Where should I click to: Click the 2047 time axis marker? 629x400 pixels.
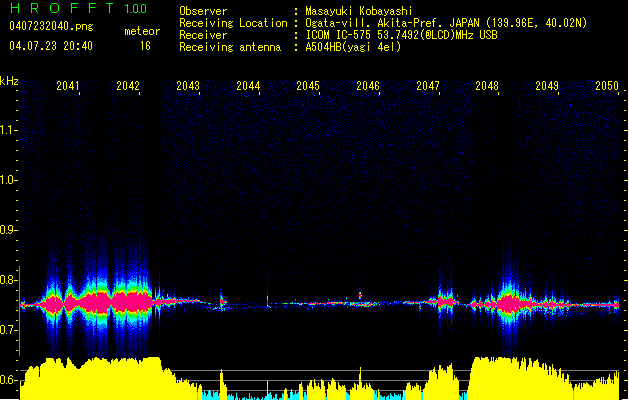(x=428, y=86)
